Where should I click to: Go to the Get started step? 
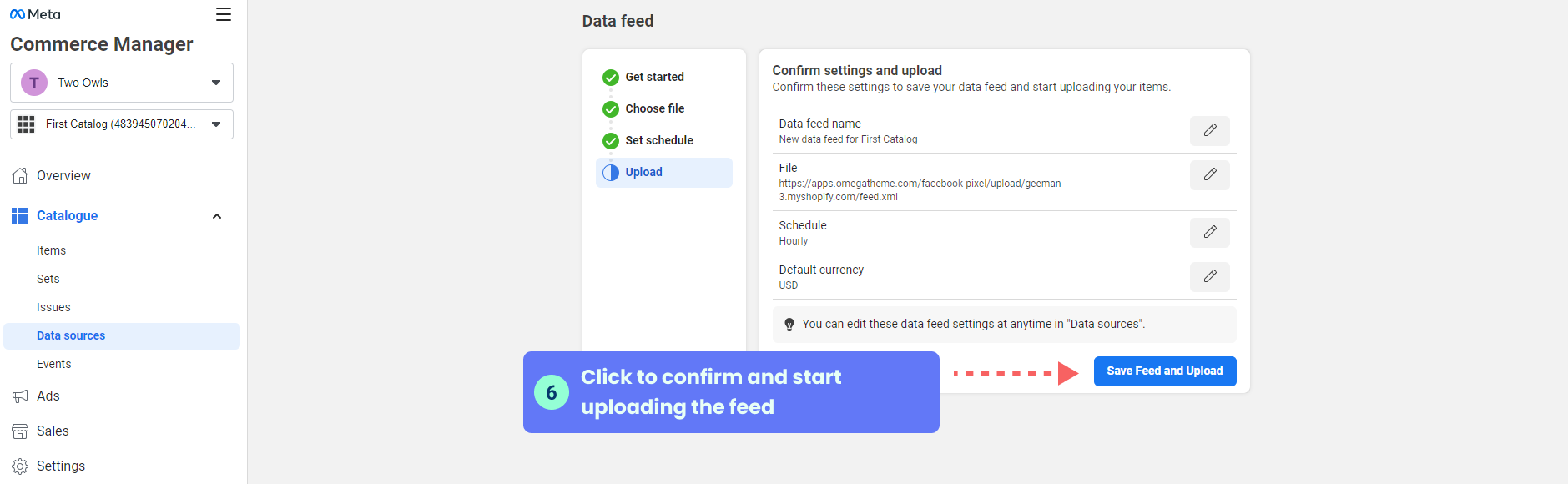tap(654, 77)
